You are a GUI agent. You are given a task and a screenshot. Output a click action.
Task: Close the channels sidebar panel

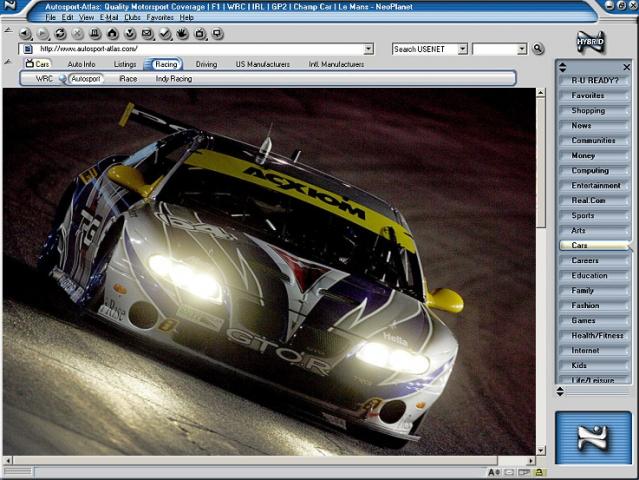pyautogui.click(x=626, y=67)
